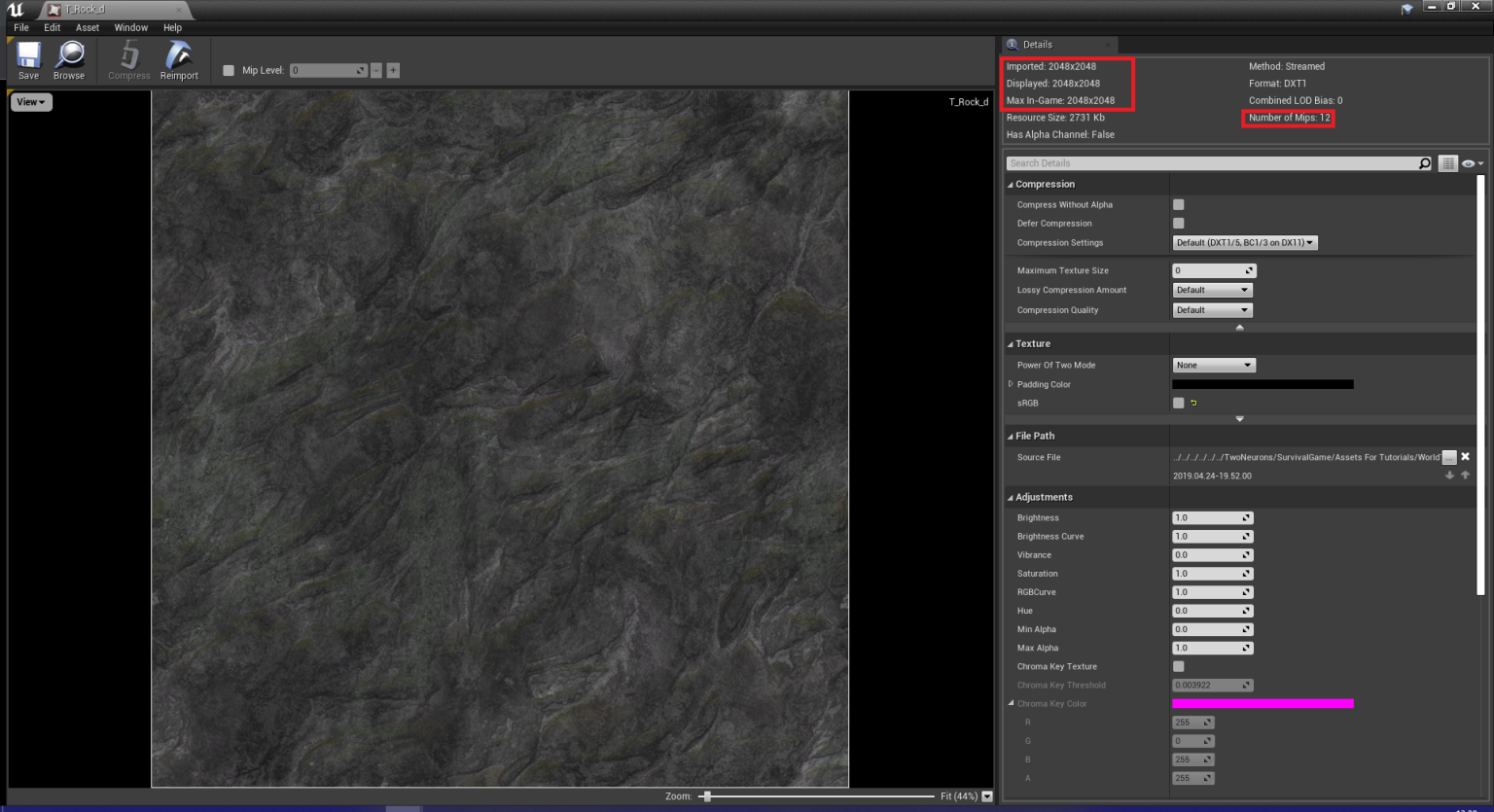
Task: Browse for Source File with ellipsis button
Action: (1448, 456)
